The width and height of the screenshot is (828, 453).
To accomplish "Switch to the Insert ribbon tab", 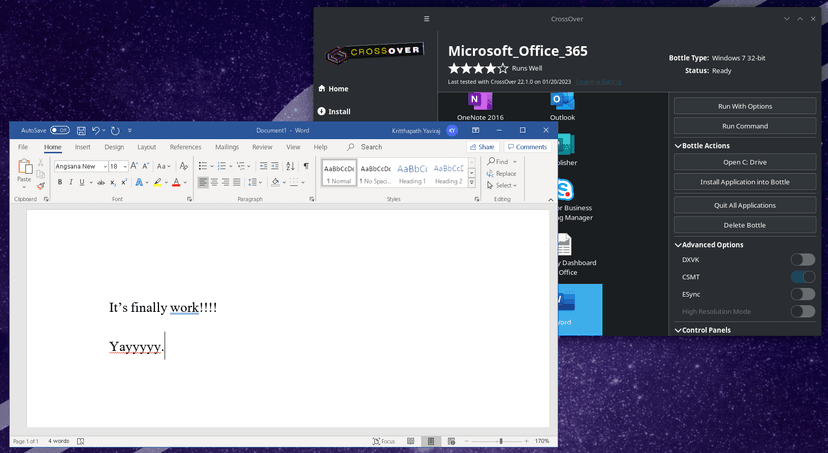I will [x=83, y=147].
